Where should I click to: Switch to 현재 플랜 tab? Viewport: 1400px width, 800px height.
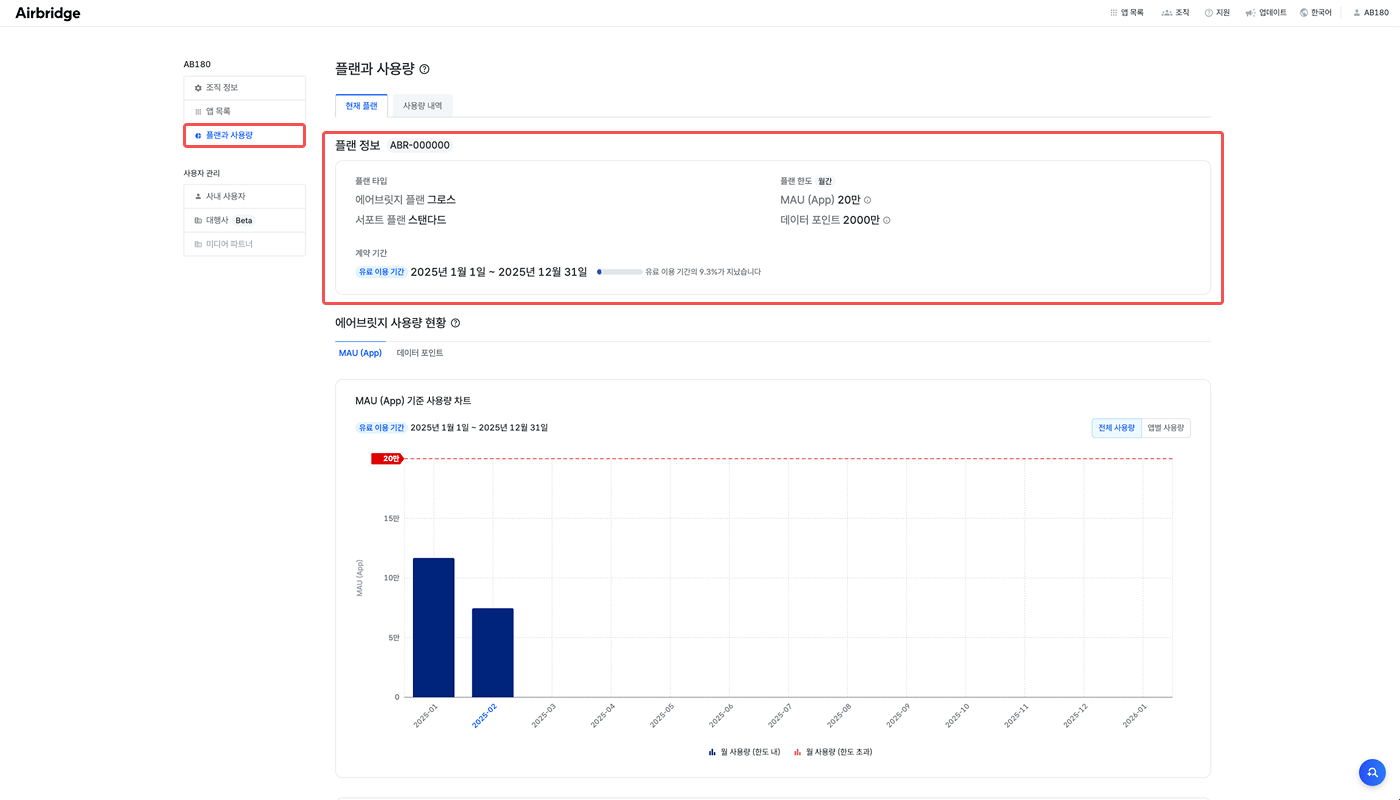(x=361, y=105)
